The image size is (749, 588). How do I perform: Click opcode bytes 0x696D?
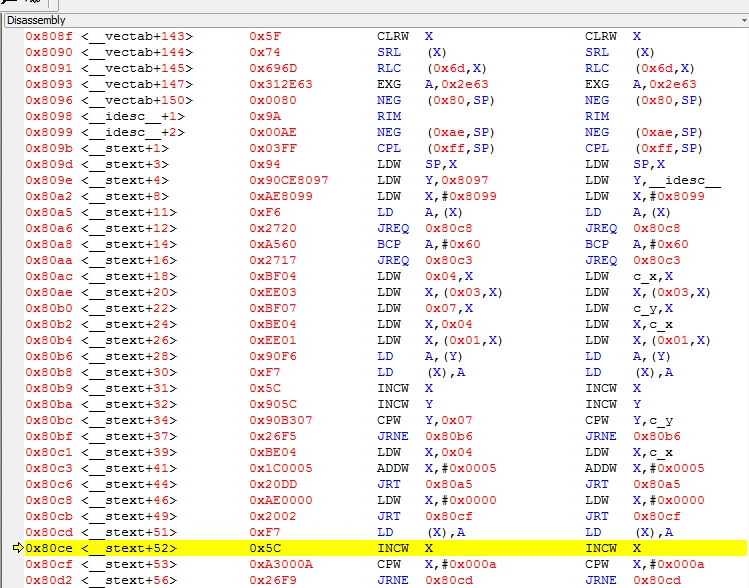pyautogui.click(x=273, y=68)
